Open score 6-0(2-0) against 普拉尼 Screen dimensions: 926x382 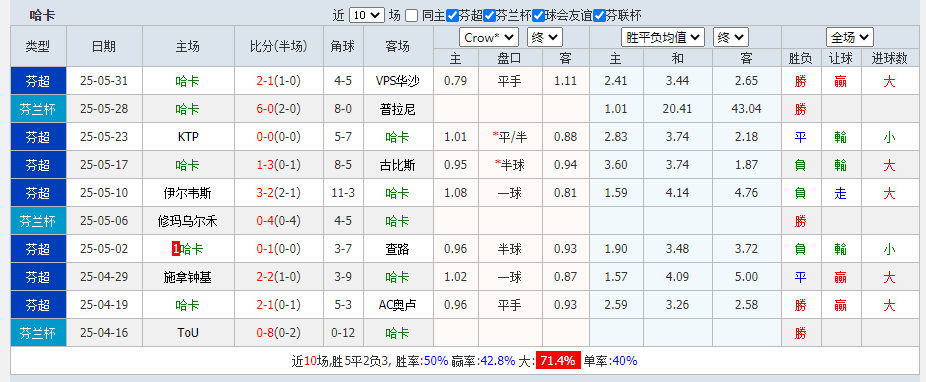click(279, 109)
